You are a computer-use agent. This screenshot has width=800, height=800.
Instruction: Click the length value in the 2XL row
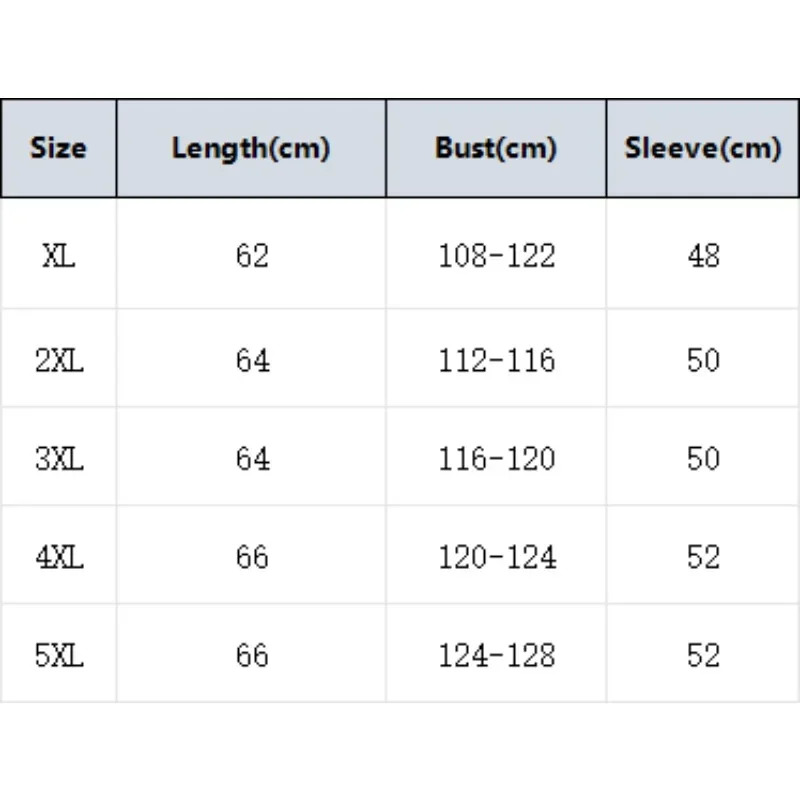(253, 360)
